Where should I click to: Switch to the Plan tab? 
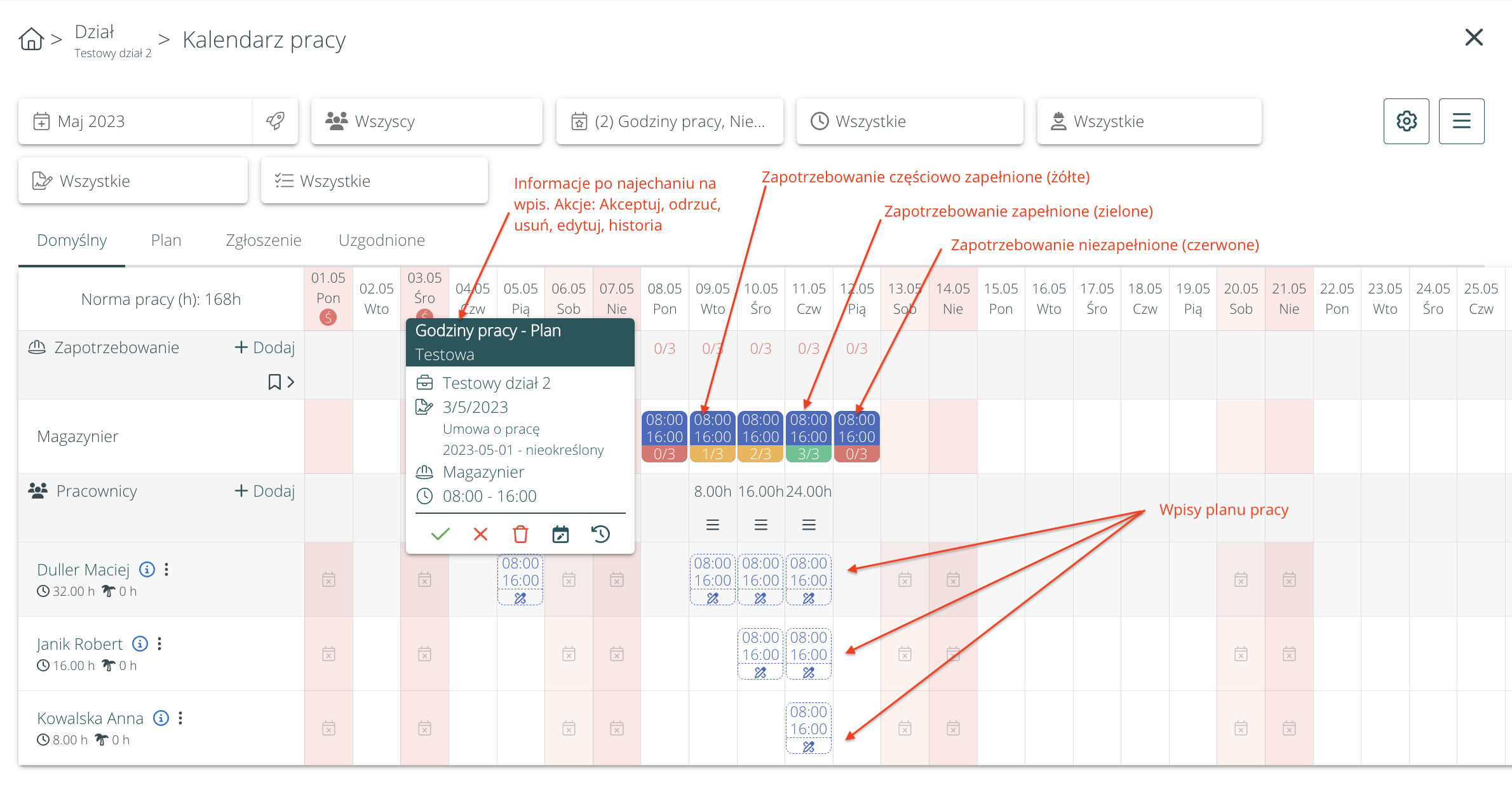click(x=166, y=240)
